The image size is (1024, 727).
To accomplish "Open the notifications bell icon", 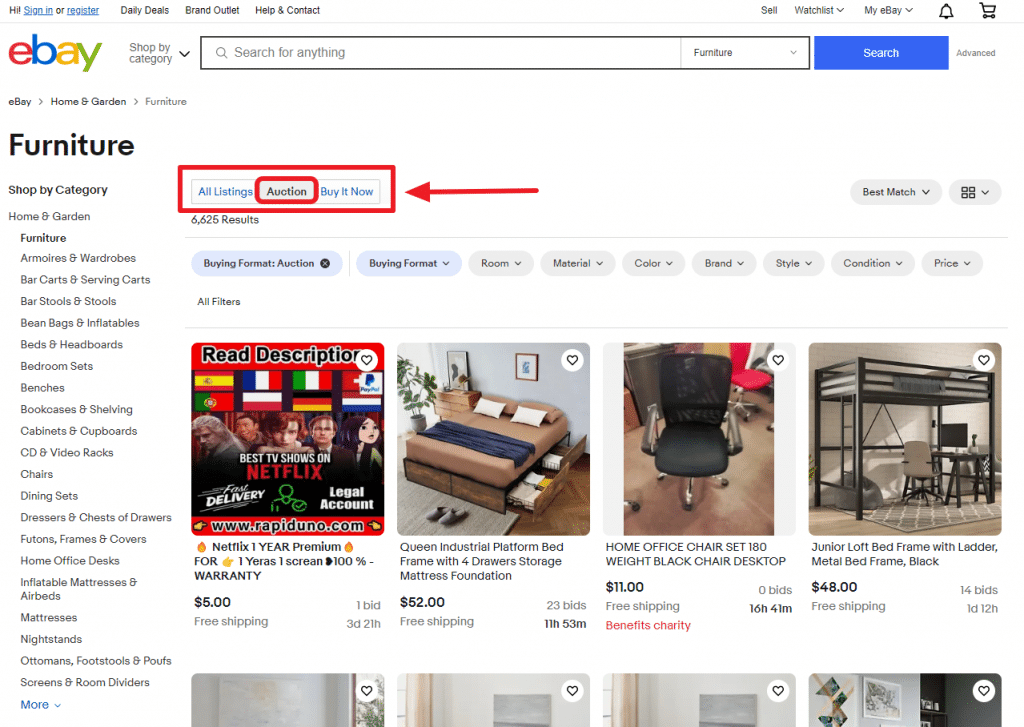I will 946,11.
